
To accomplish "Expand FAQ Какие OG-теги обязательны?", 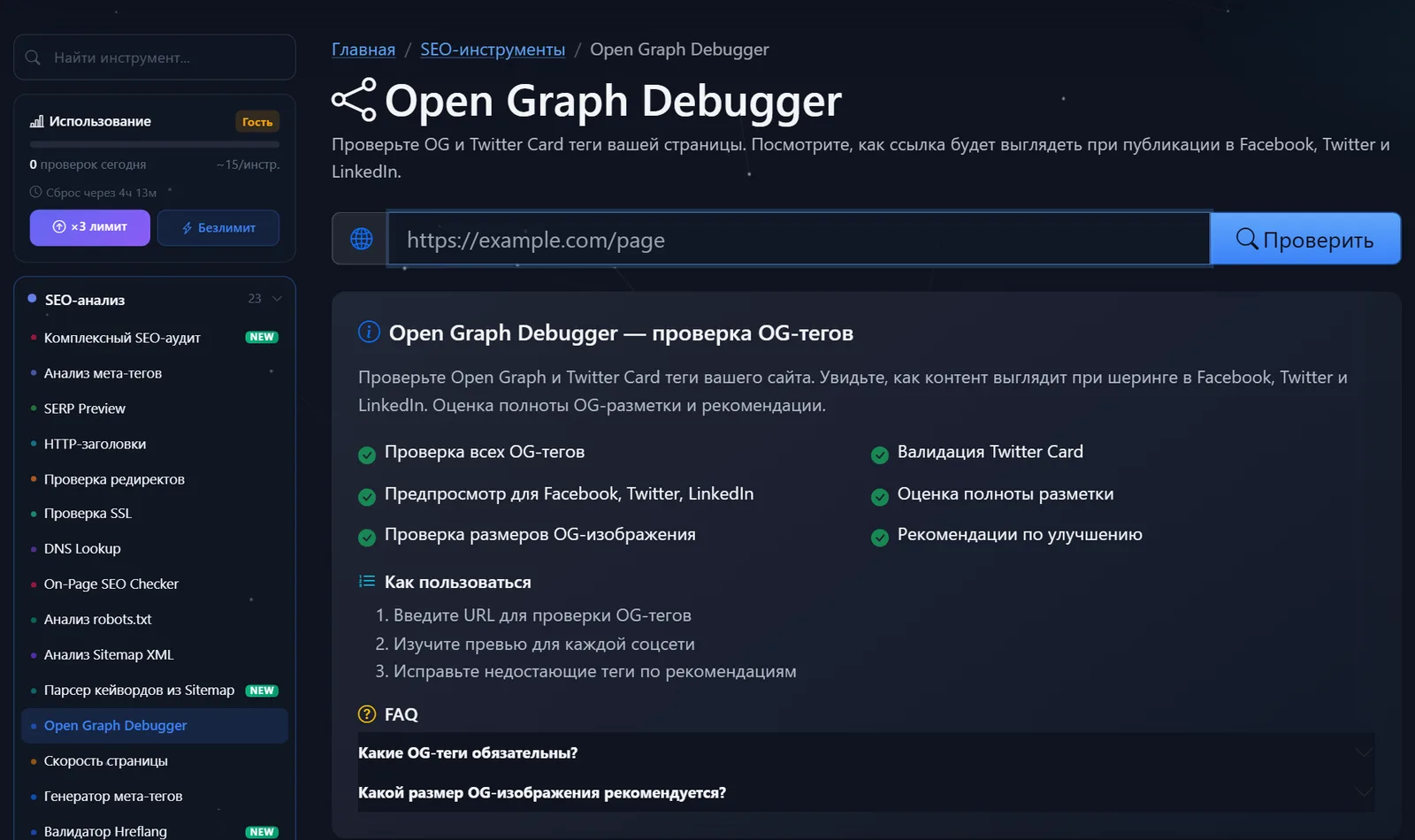I will tap(866, 752).
